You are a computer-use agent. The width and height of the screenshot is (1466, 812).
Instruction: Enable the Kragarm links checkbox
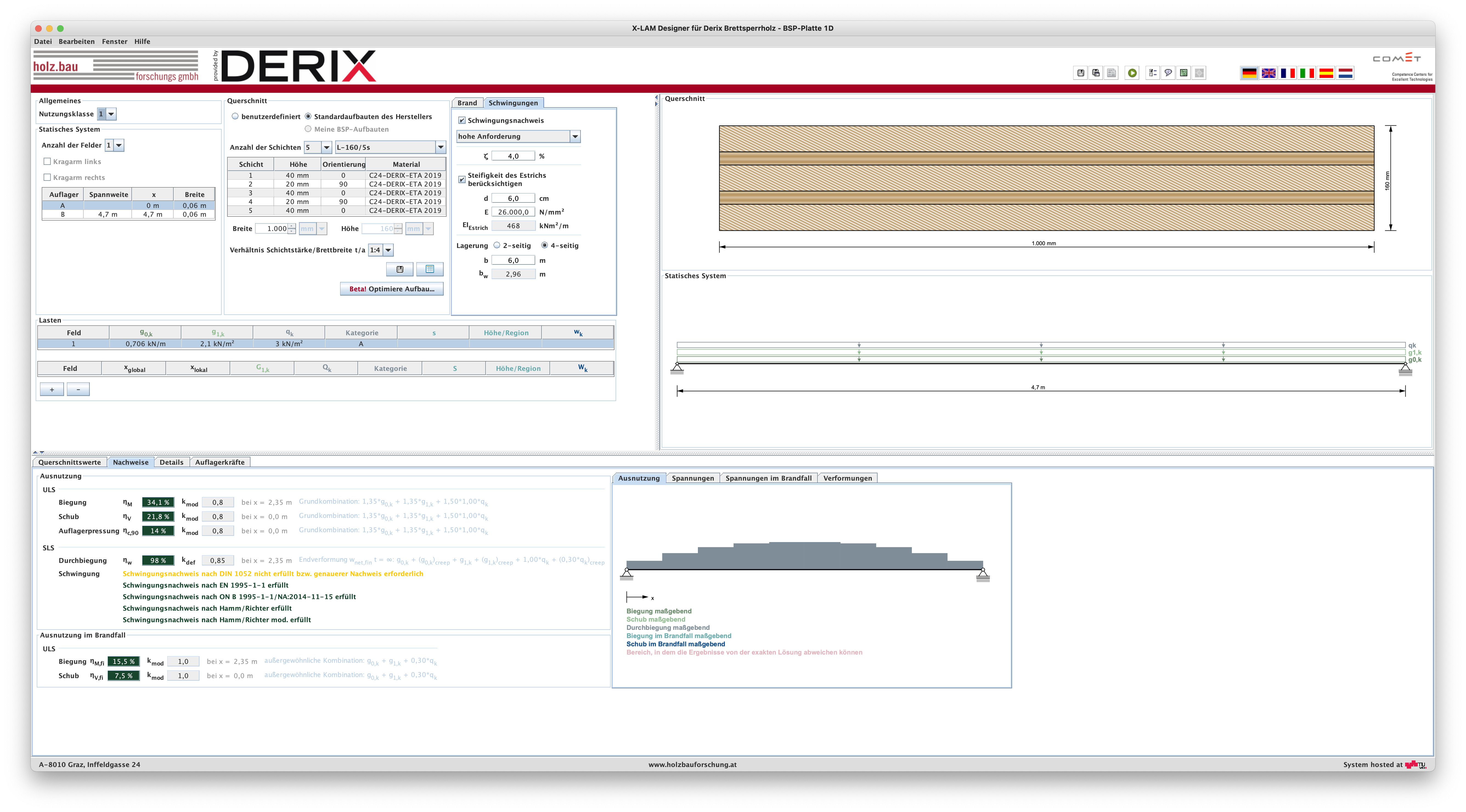[x=47, y=162]
